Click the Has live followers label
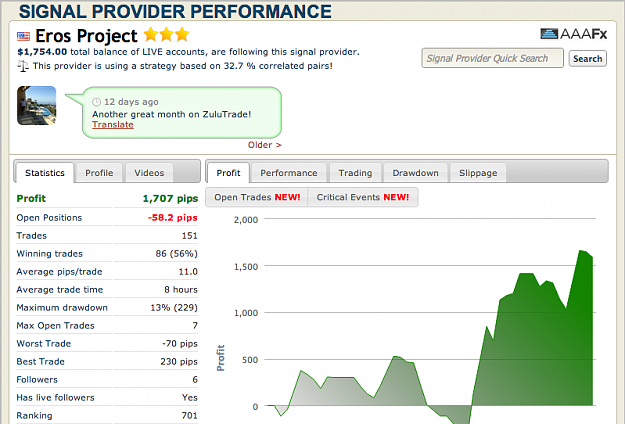The image size is (625, 424). click(x=55, y=397)
